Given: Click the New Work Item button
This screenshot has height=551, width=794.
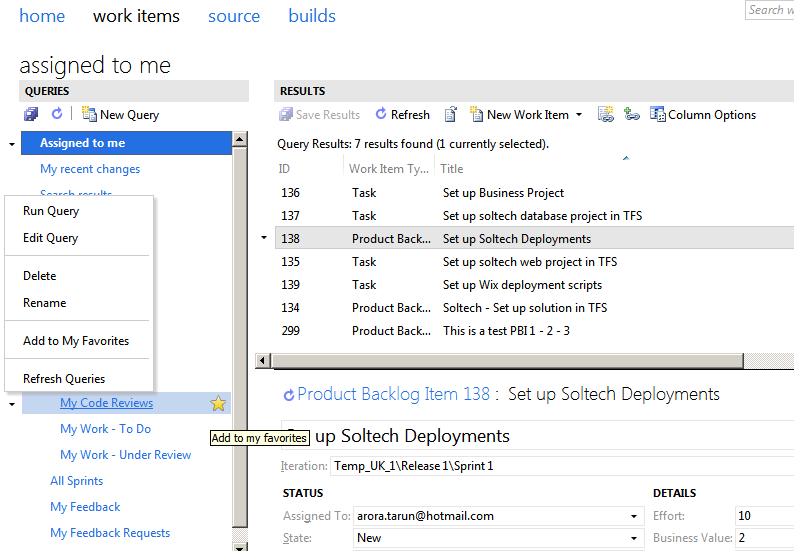Looking at the screenshot, I should click(x=519, y=115).
